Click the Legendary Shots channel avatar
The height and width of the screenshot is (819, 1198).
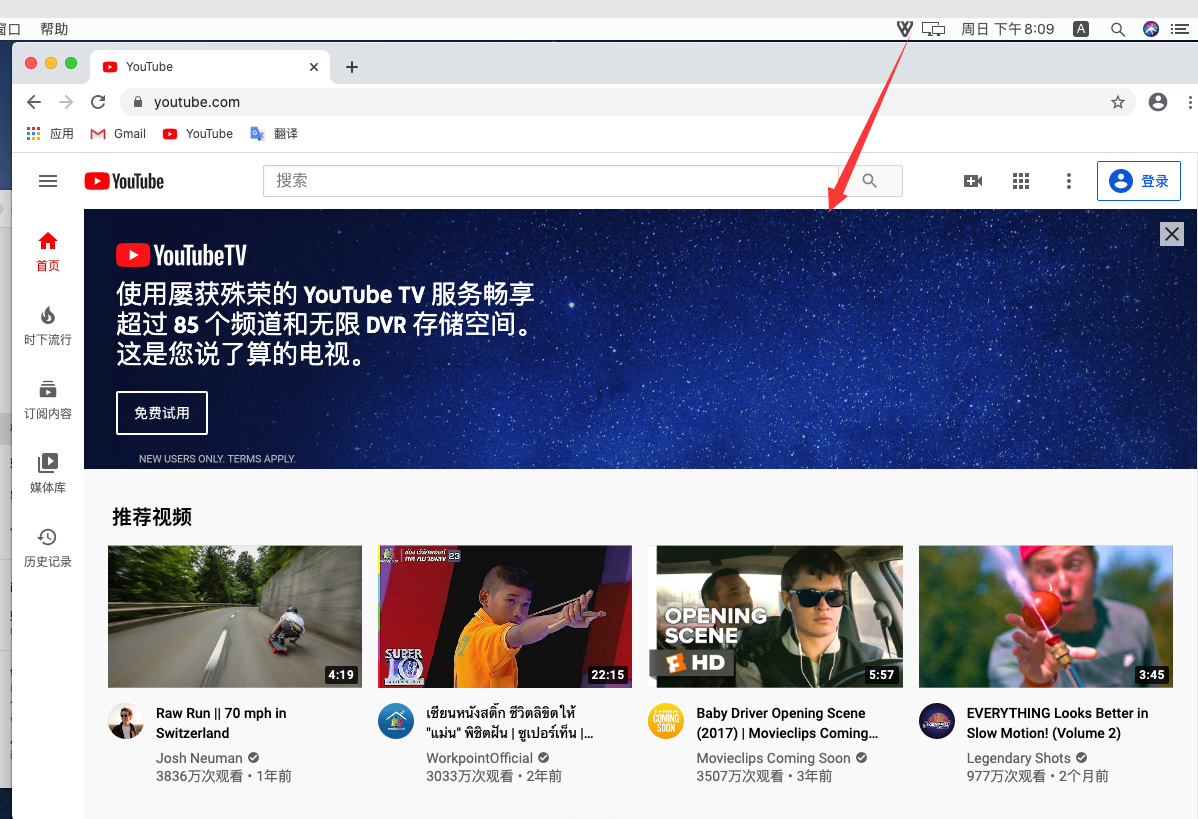coord(937,721)
